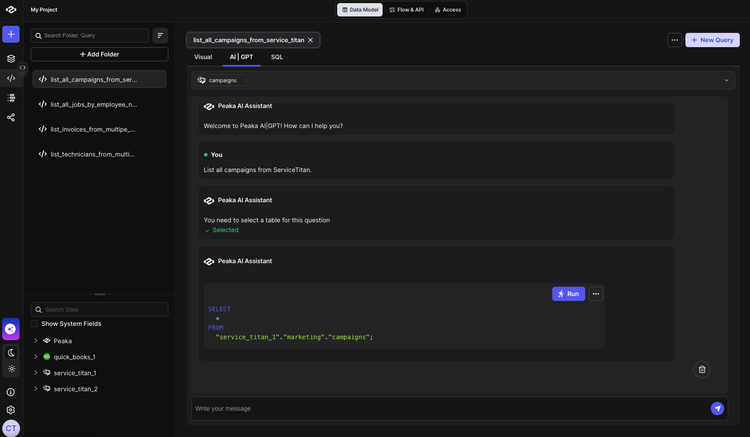Click the send message arrow button
The height and width of the screenshot is (437, 750).
[717, 408]
